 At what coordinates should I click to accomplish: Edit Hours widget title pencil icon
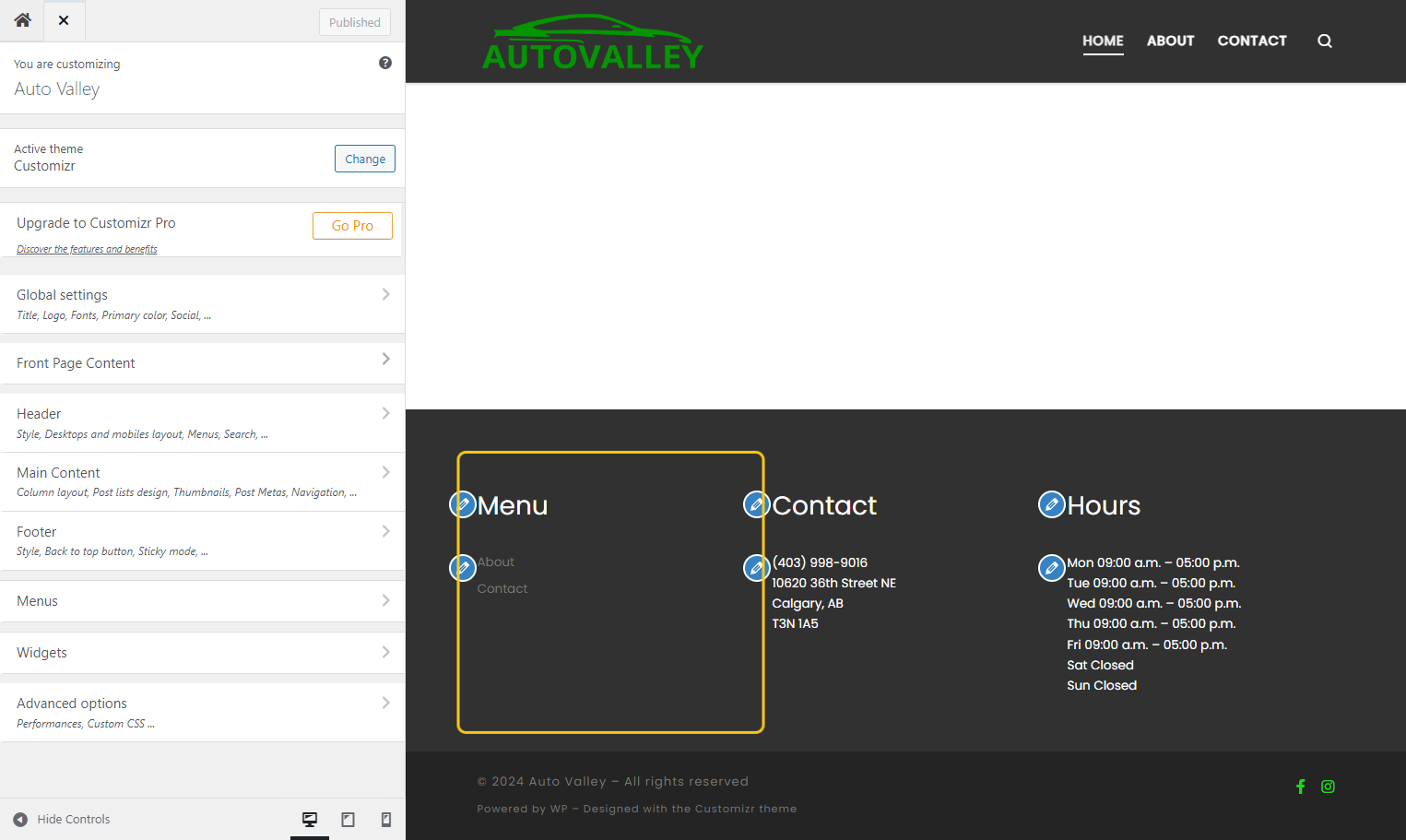[x=1052, y=504]
